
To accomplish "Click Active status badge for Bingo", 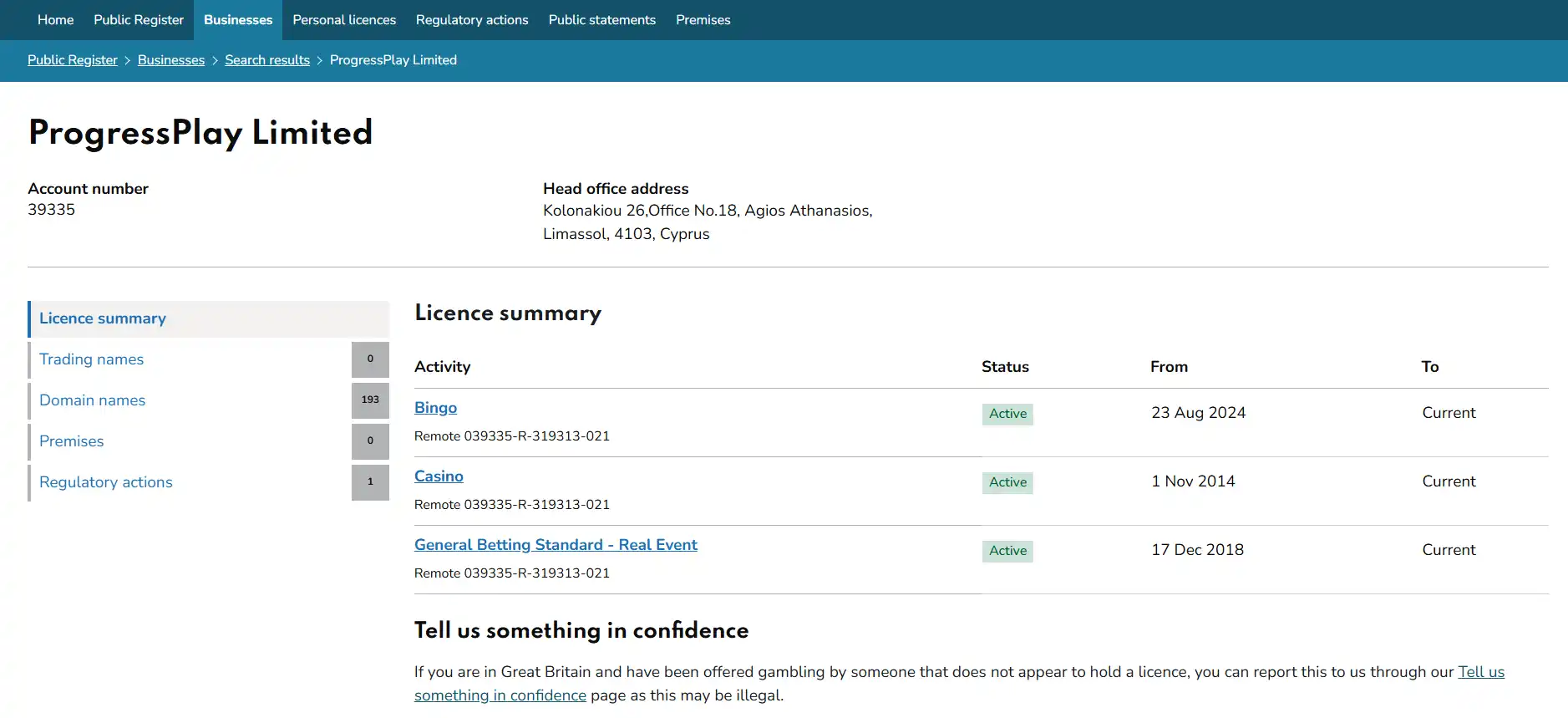I will coord(1007,414).
